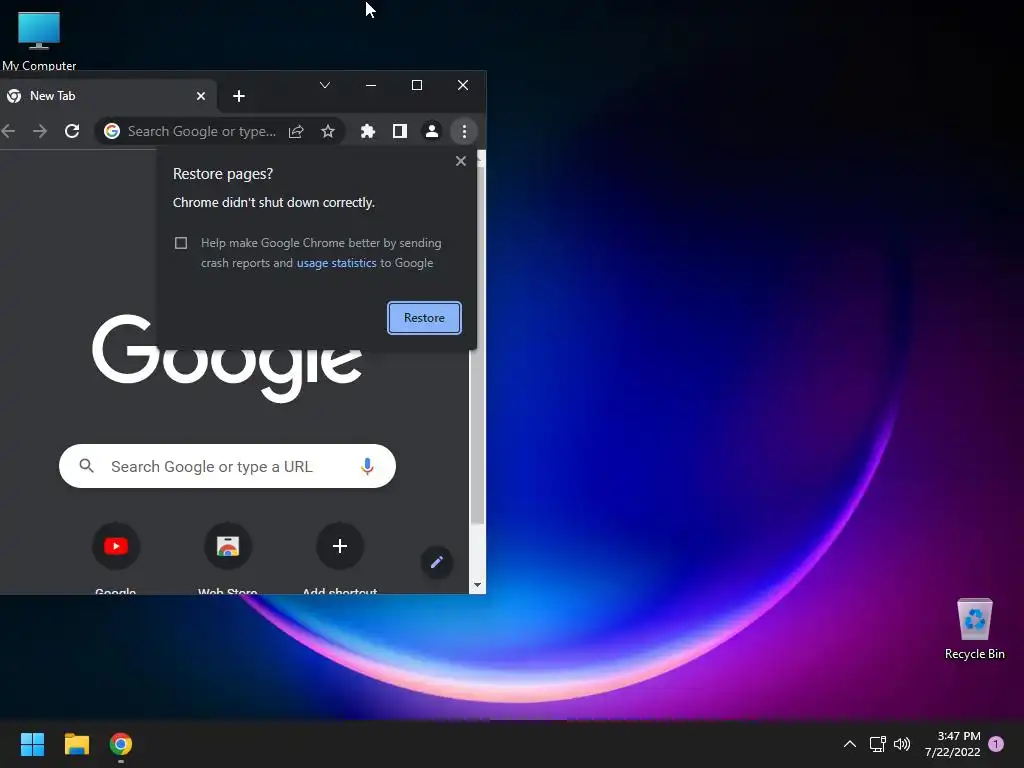This screenshot has height=768, width=1024.
Task: Click the Google icon in address bar
Action: pos(112,131)
